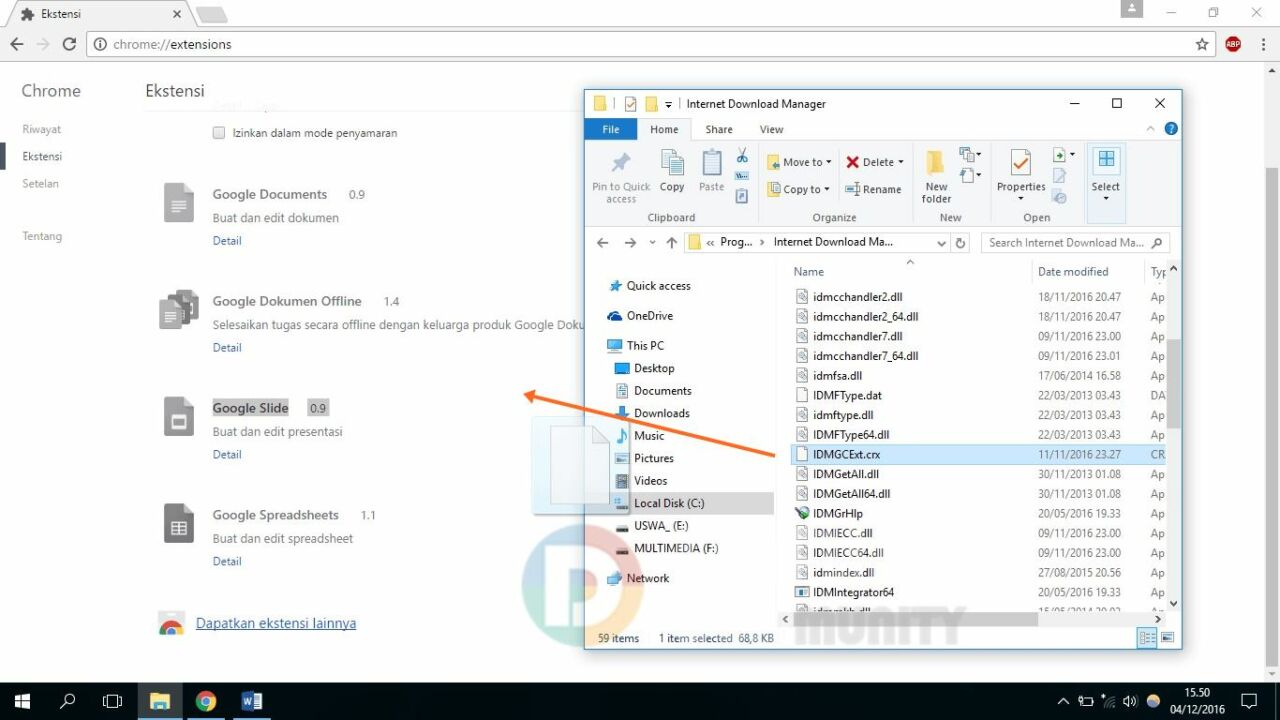Refresh the Explorer folder view

pos(961,243)
